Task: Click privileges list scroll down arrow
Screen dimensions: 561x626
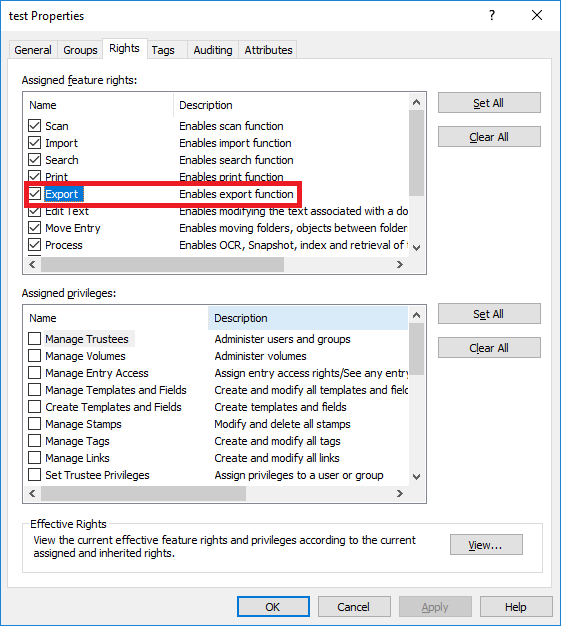Action: pyautogui.click(x=416, y=477)
